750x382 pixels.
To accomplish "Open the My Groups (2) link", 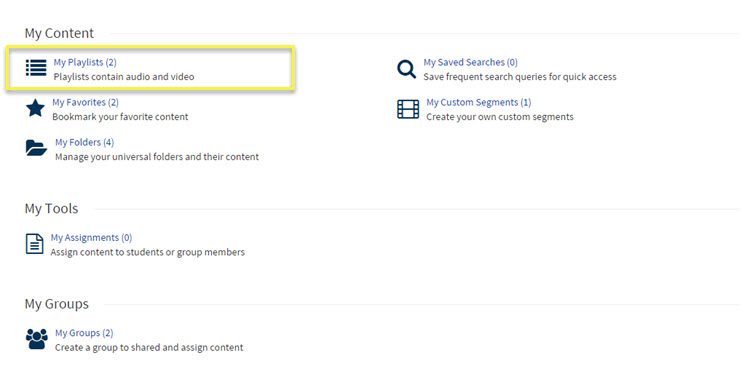I will [x=84, y=333].
